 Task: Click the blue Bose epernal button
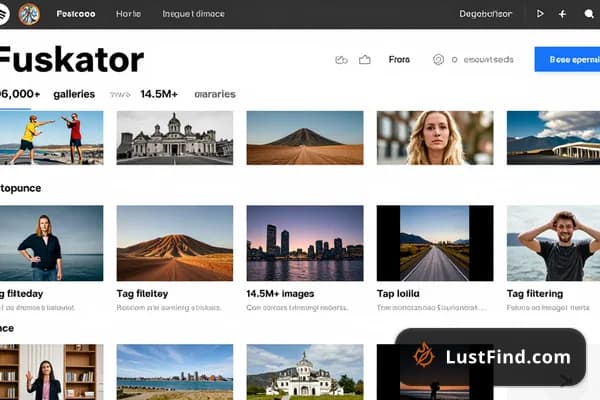(x=567, y=59)
